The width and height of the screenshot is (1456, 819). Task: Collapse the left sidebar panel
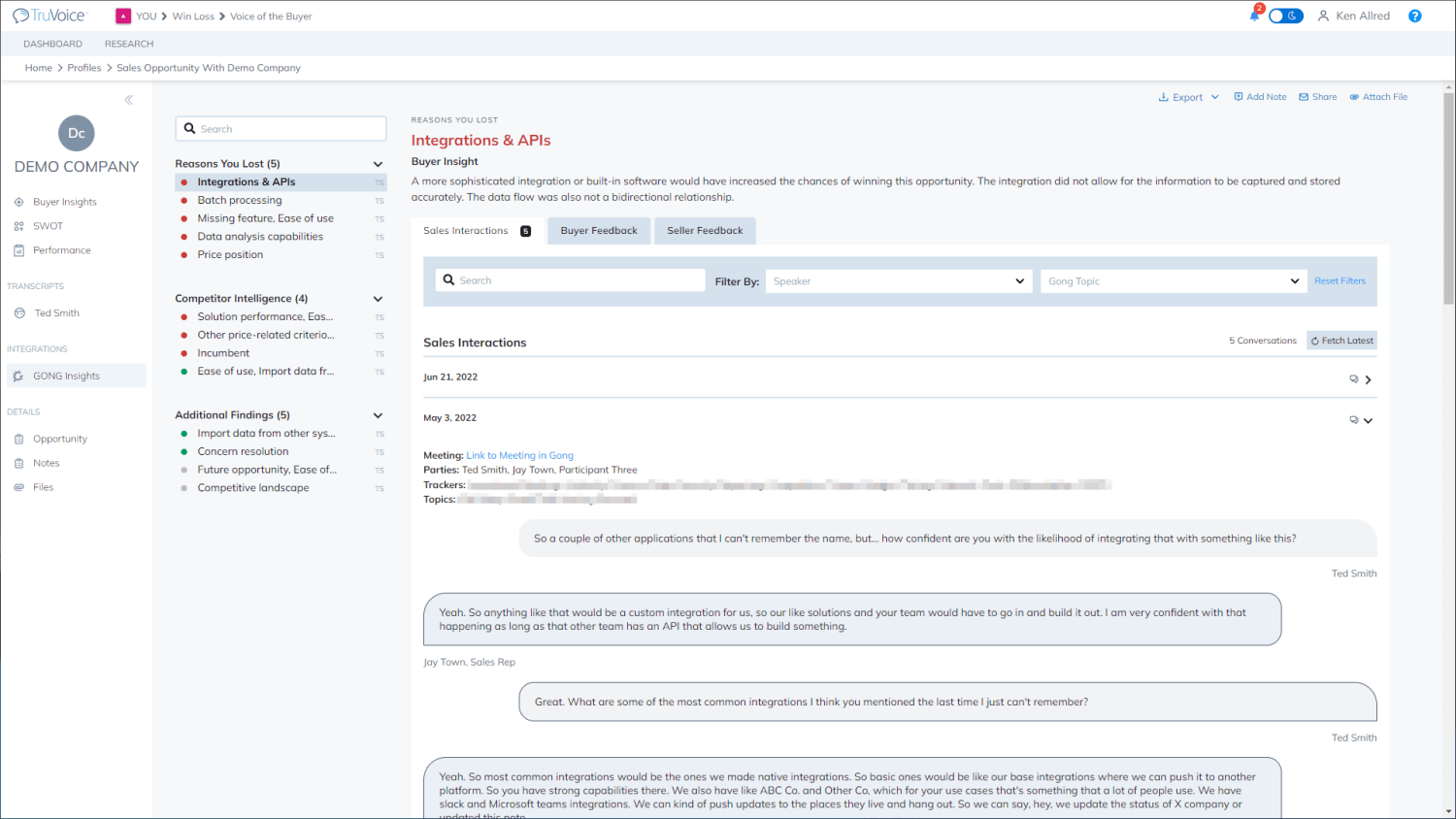[x=128, y=100]
